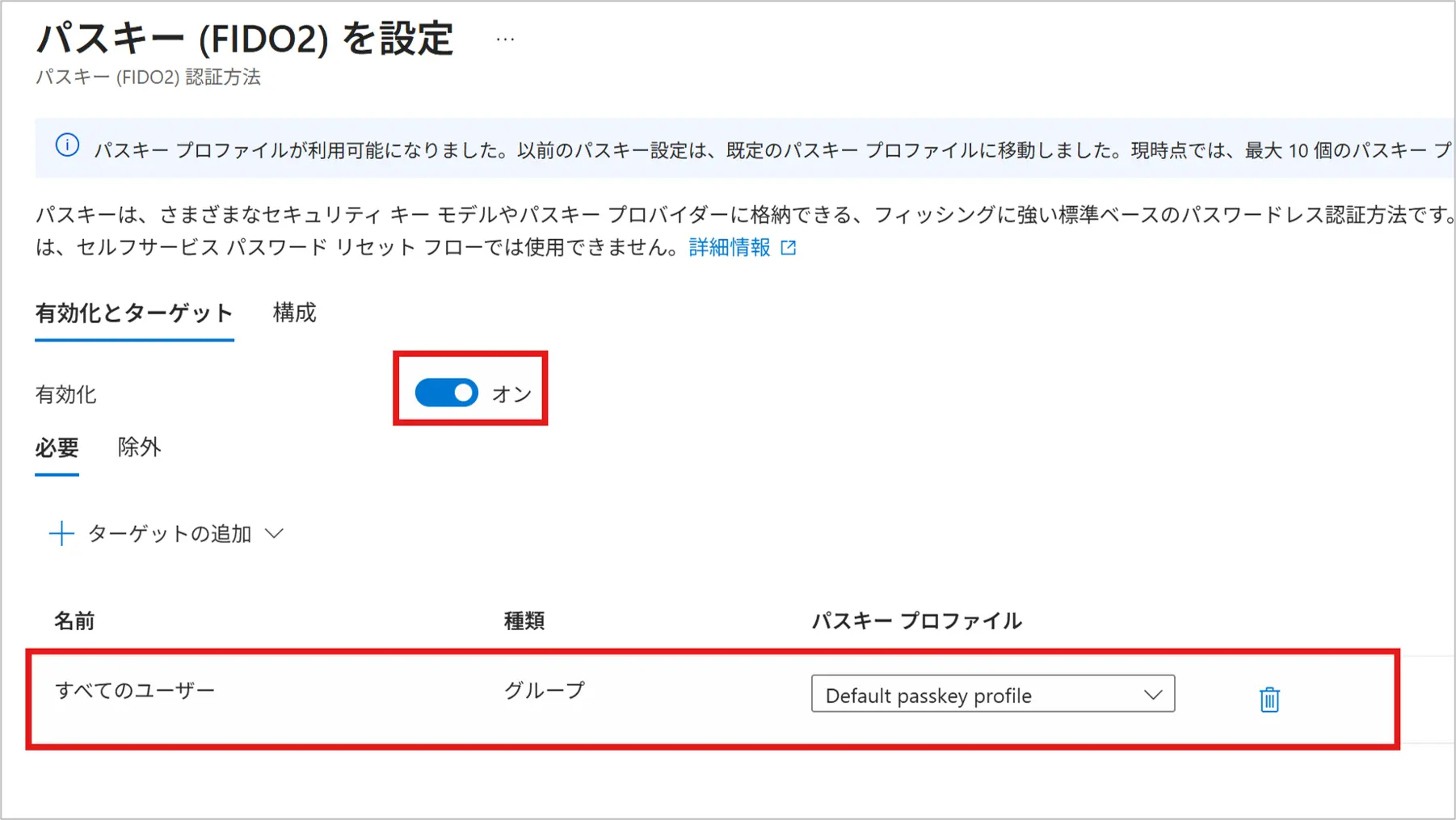Expand the ターゲットの追加 chevron menu
1456x820 pixels.
tap(275, 533)
